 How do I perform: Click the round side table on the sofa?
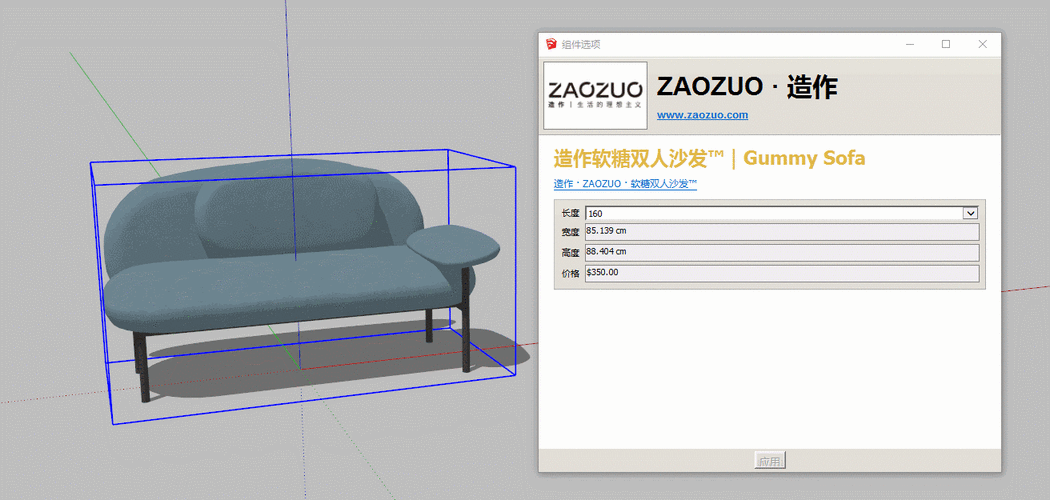coord(453,244)
